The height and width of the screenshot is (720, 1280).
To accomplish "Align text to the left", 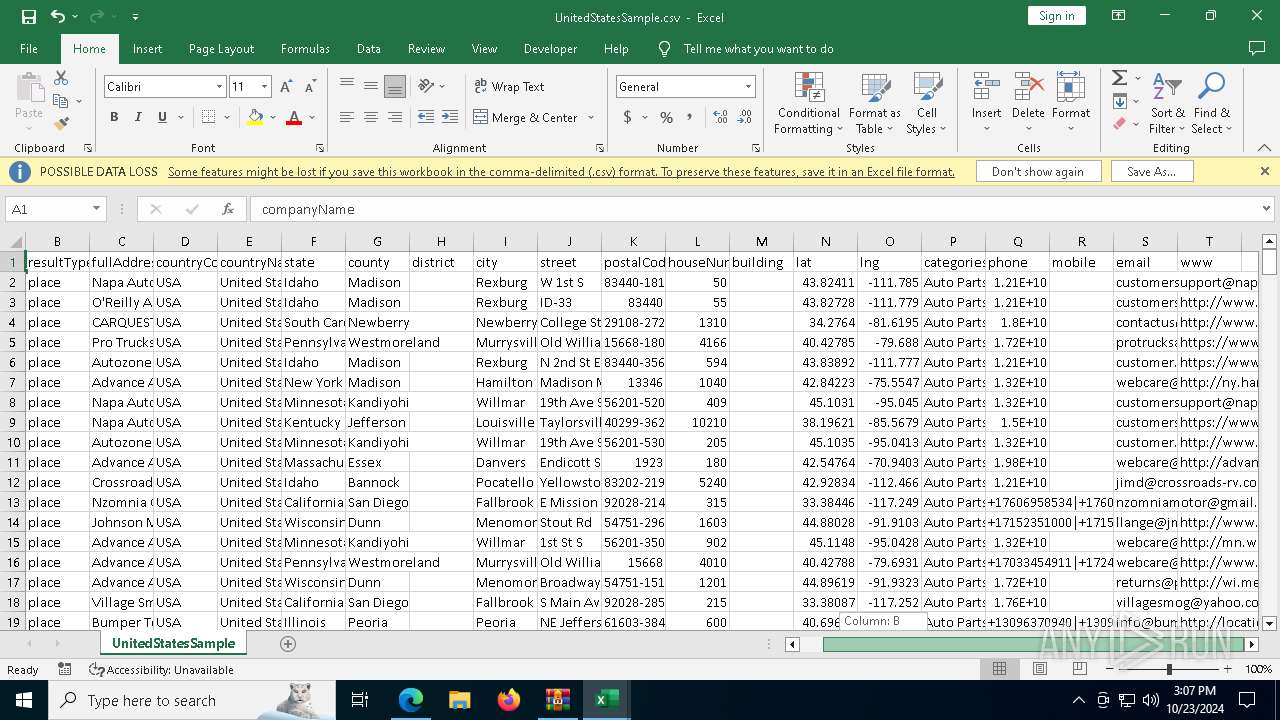I will 346,117.
